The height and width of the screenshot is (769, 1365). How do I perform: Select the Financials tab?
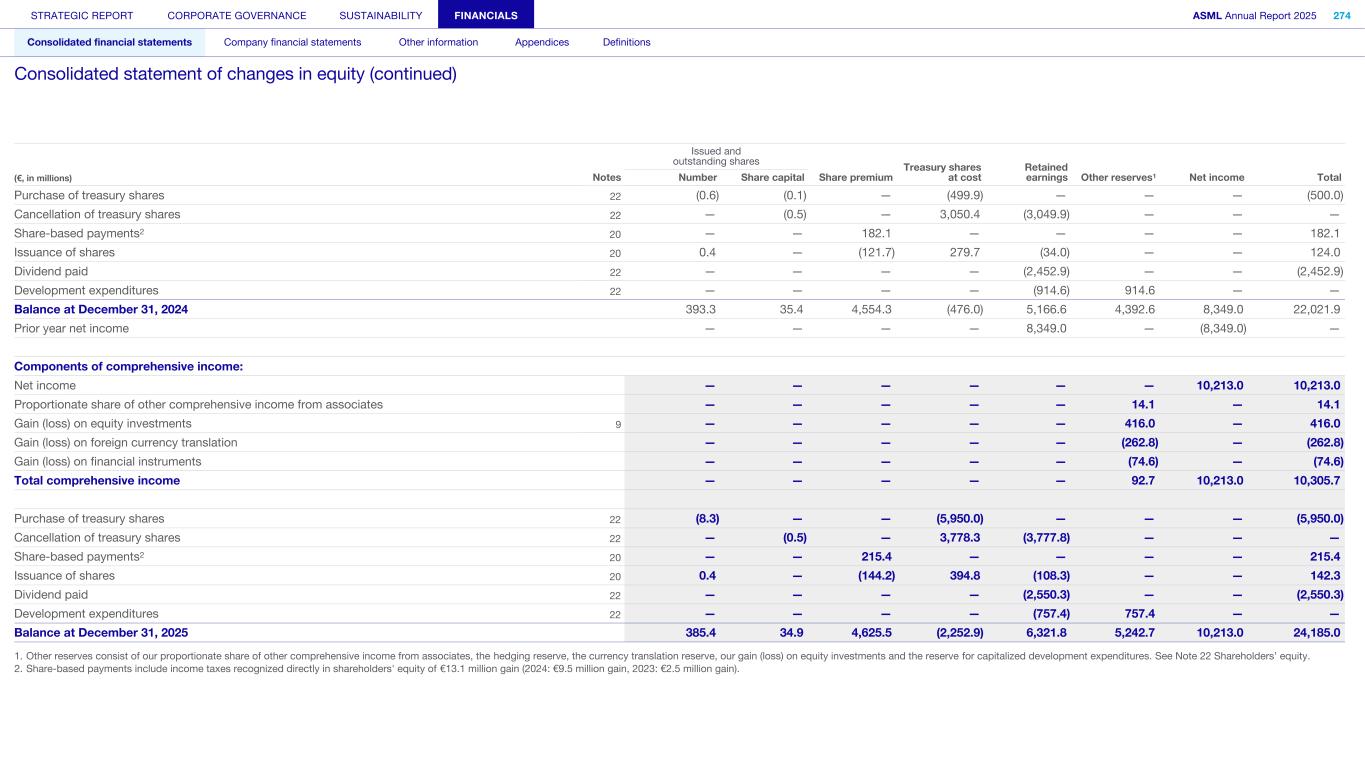point(486,16)
